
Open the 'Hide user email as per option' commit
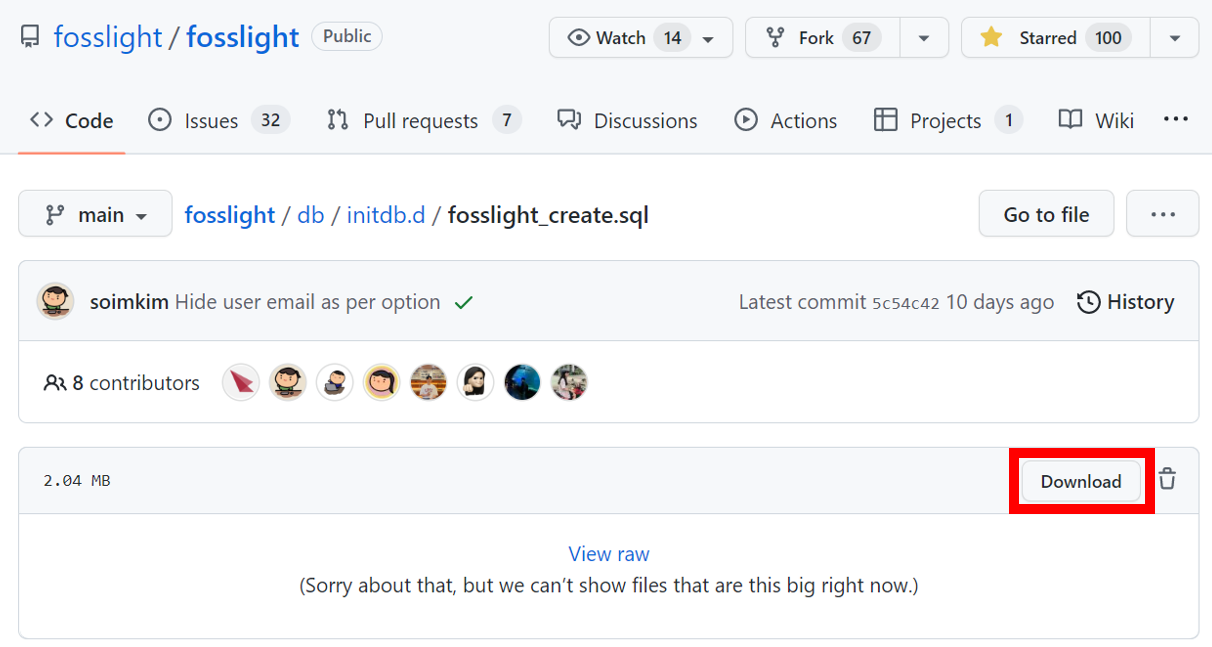click(308, 302)
